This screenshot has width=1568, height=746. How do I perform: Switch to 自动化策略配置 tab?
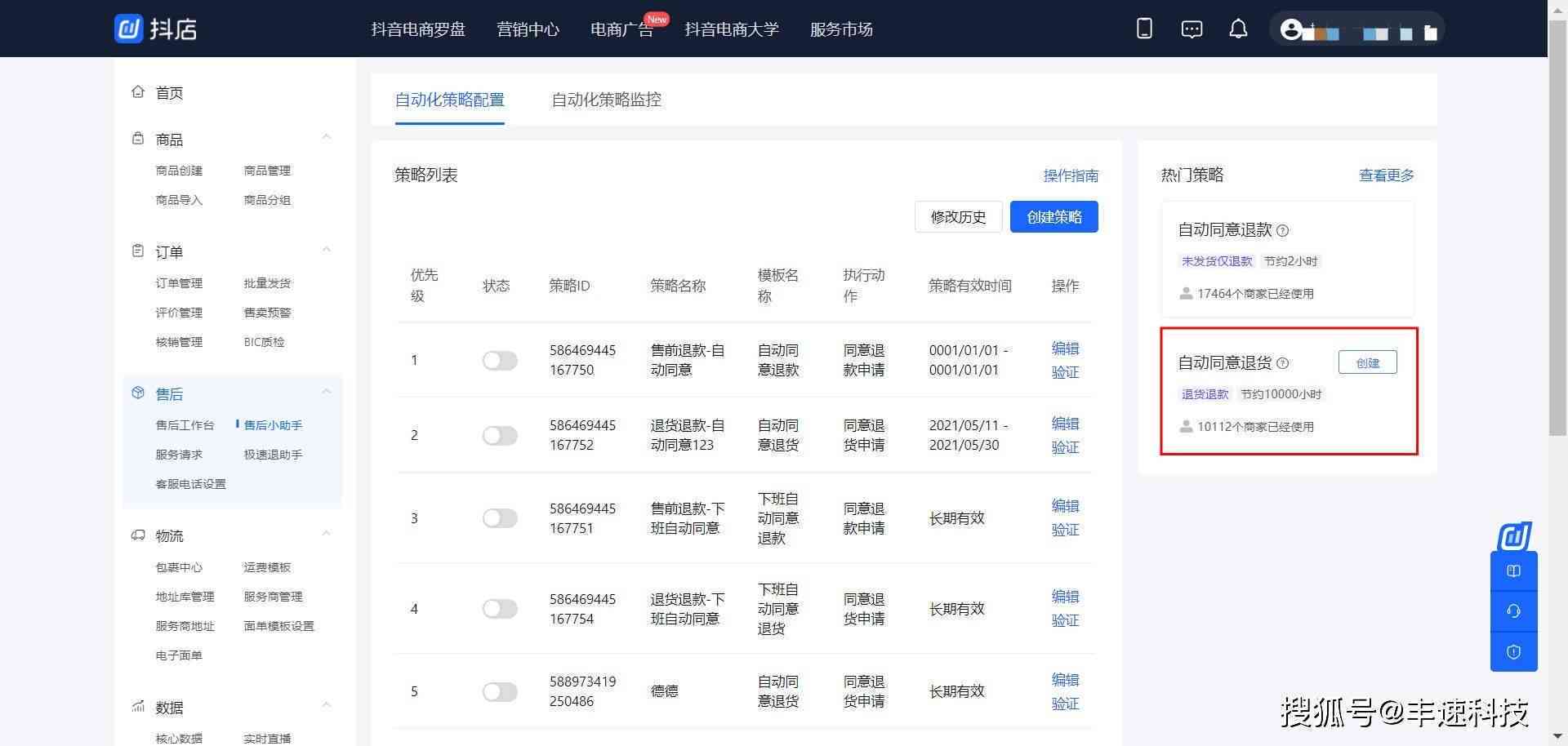pyautogui.click(x=450, y=100)
